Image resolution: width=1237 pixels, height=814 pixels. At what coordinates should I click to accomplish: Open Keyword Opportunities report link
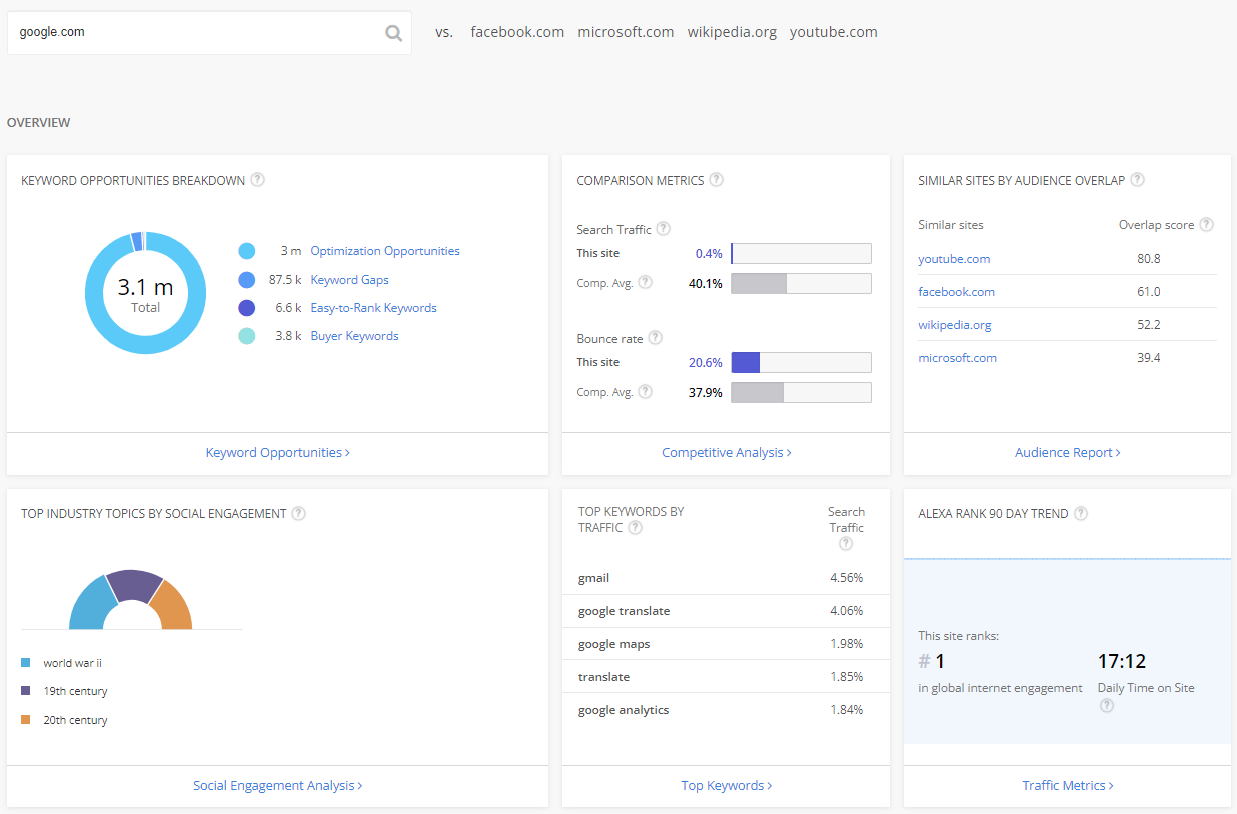pos(277,453)
